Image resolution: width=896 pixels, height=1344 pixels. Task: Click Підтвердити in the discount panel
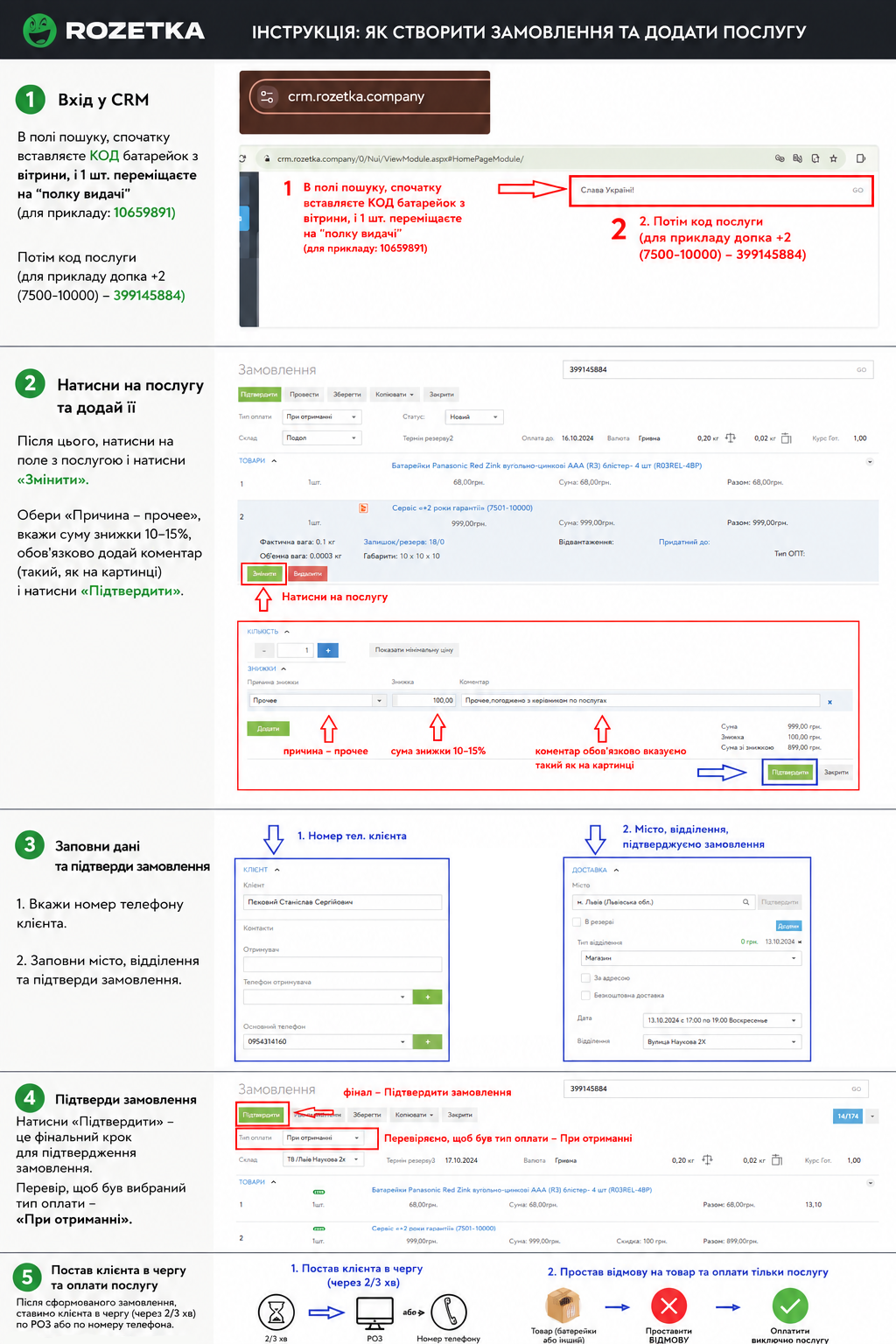[x=790, y=772]
